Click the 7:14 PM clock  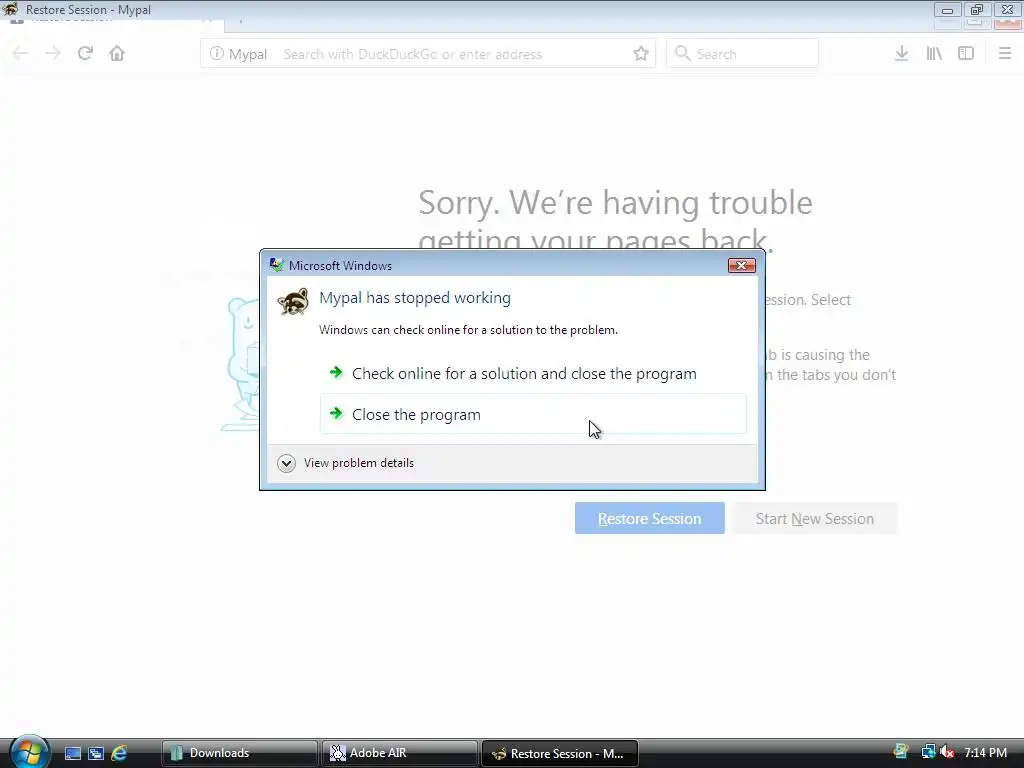pos(985,753)
